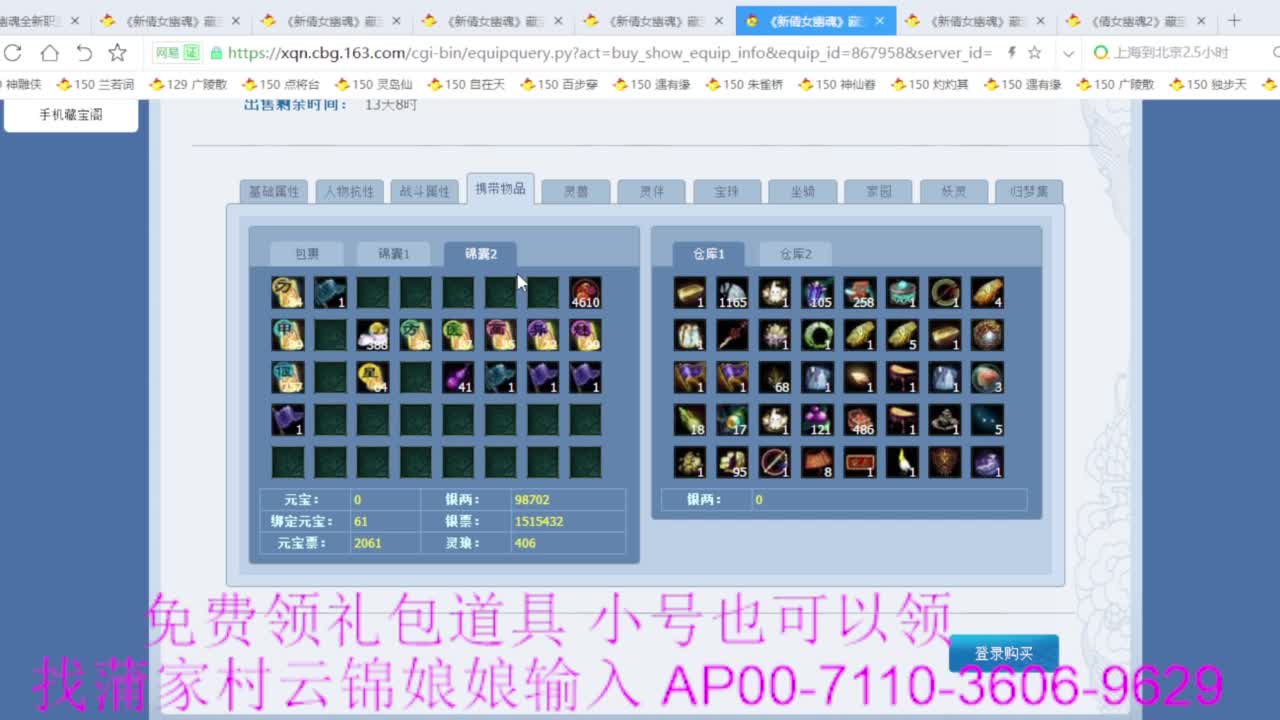Click the green 医 token in the bag
Viewport: 1280px width, 720px height.
coord(458,335)
